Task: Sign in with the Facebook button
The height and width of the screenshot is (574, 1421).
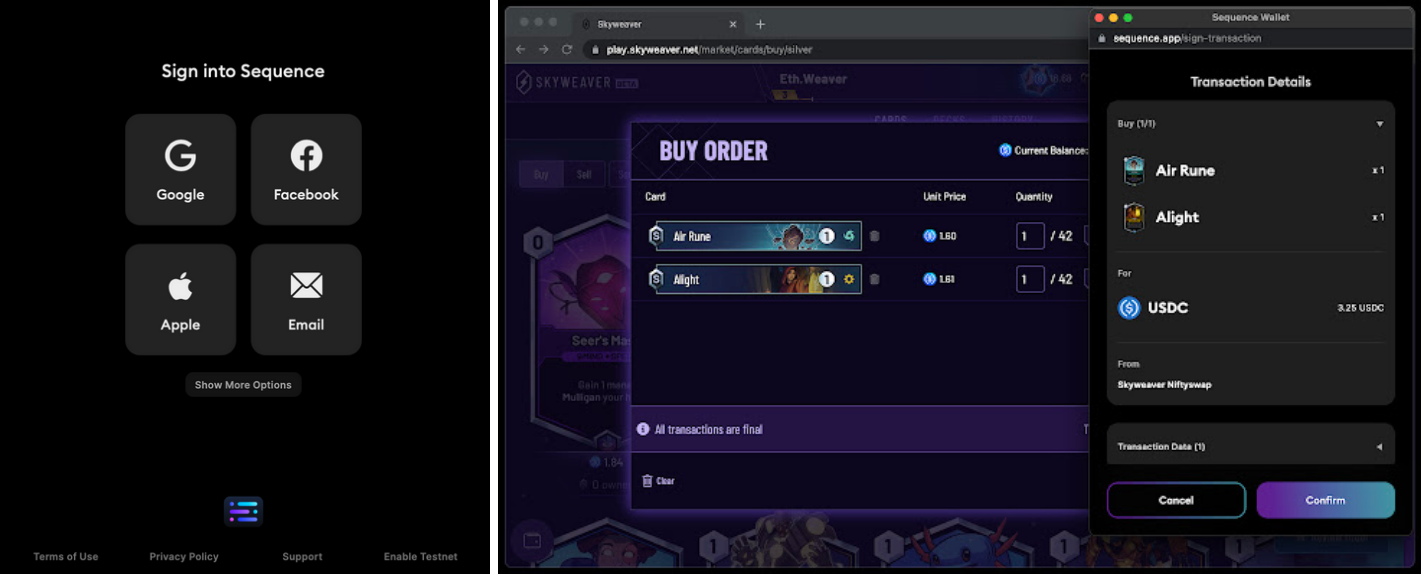Action: (306, 169)
